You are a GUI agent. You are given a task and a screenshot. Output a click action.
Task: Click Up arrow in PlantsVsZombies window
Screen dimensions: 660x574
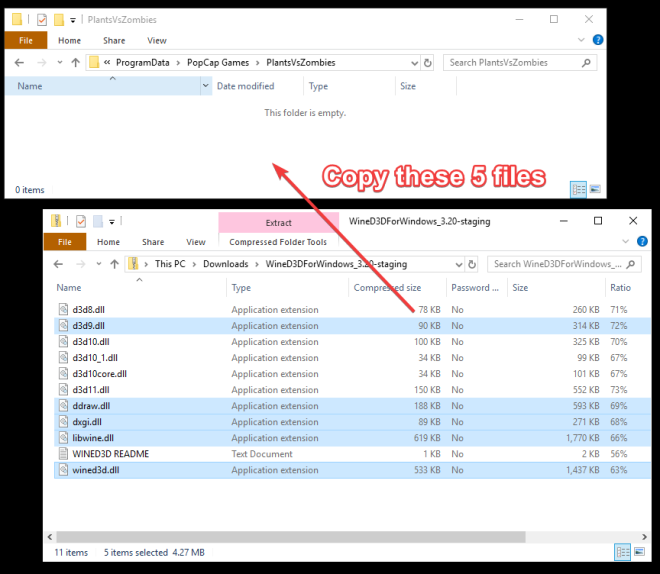point(76,63)
